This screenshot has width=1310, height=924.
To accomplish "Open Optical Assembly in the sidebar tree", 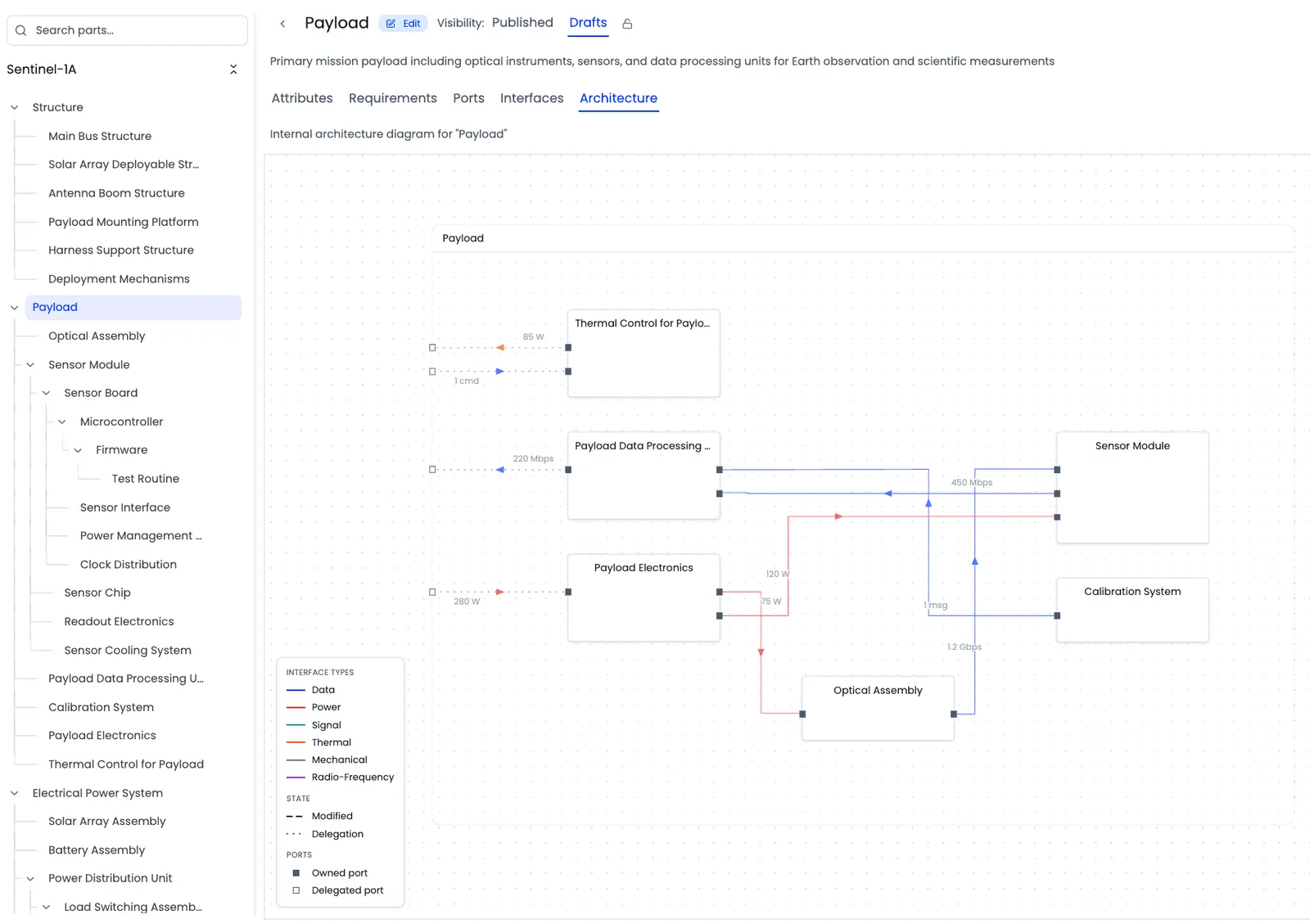I will pyautogui.click(x=97, y=336).
